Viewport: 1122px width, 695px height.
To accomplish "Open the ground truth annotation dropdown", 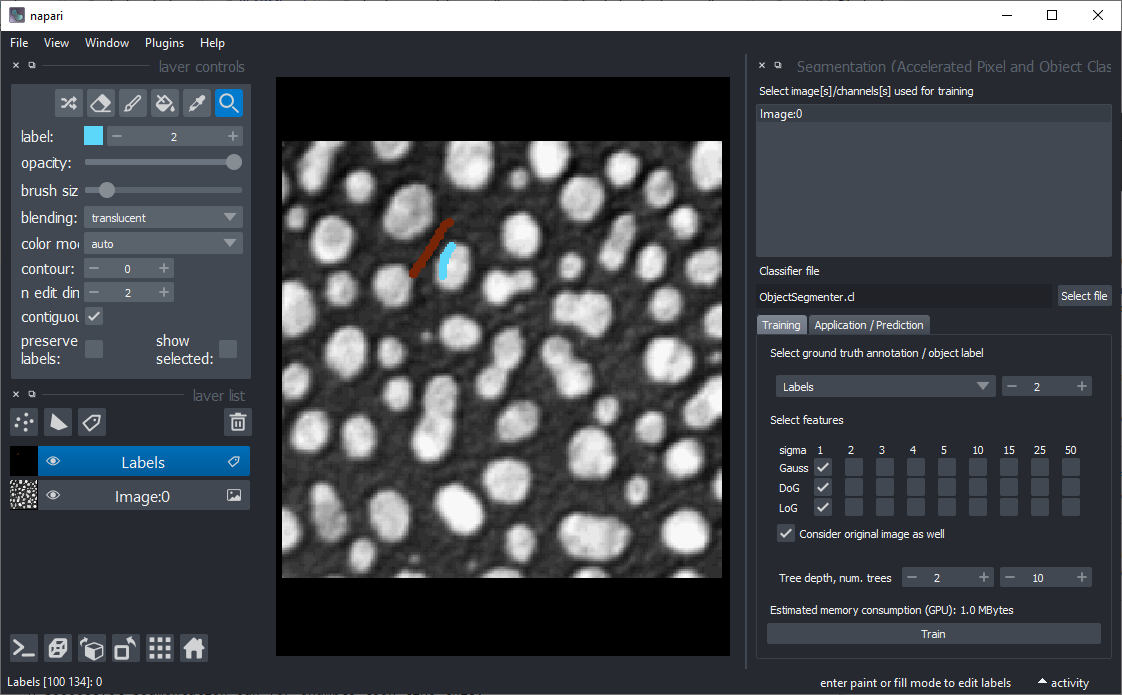I will pyautogui.click(x=884, y=386).
